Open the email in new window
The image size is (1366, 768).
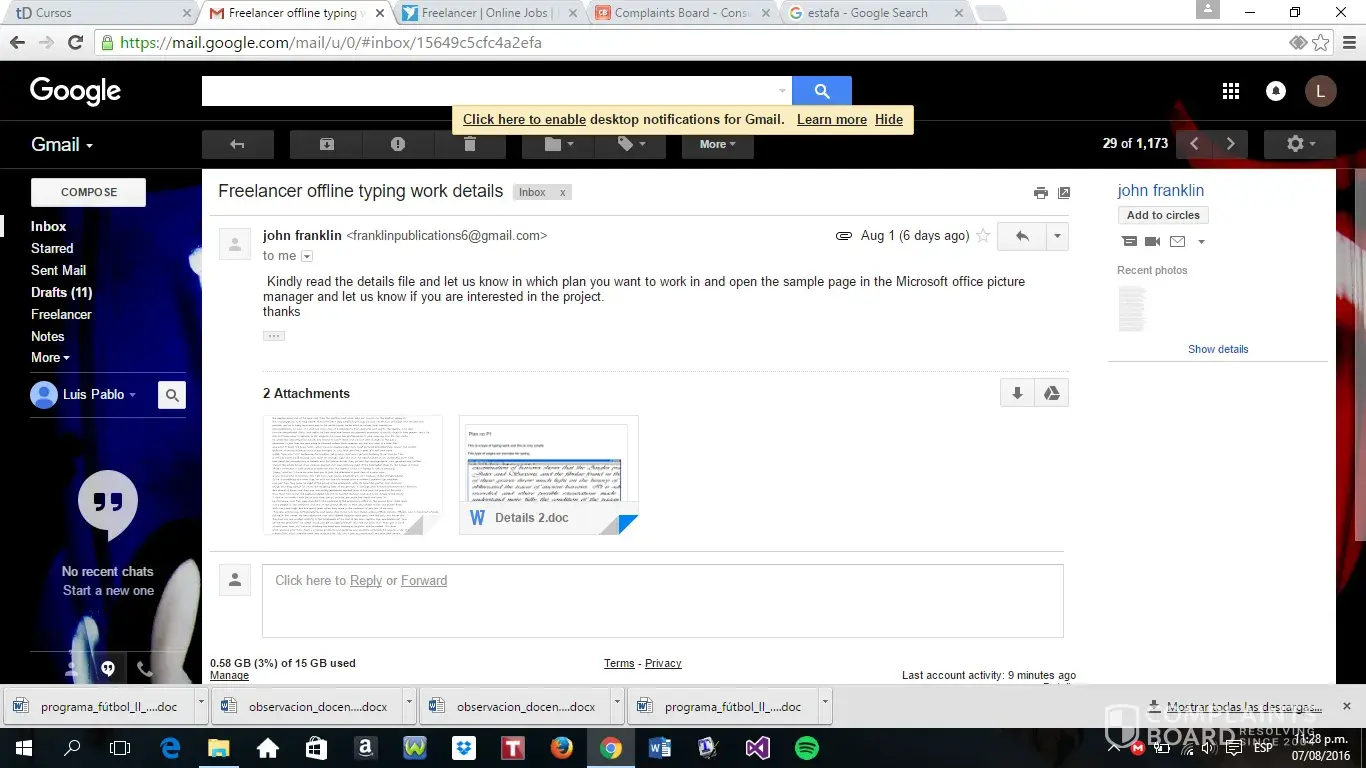point(1063,193)
